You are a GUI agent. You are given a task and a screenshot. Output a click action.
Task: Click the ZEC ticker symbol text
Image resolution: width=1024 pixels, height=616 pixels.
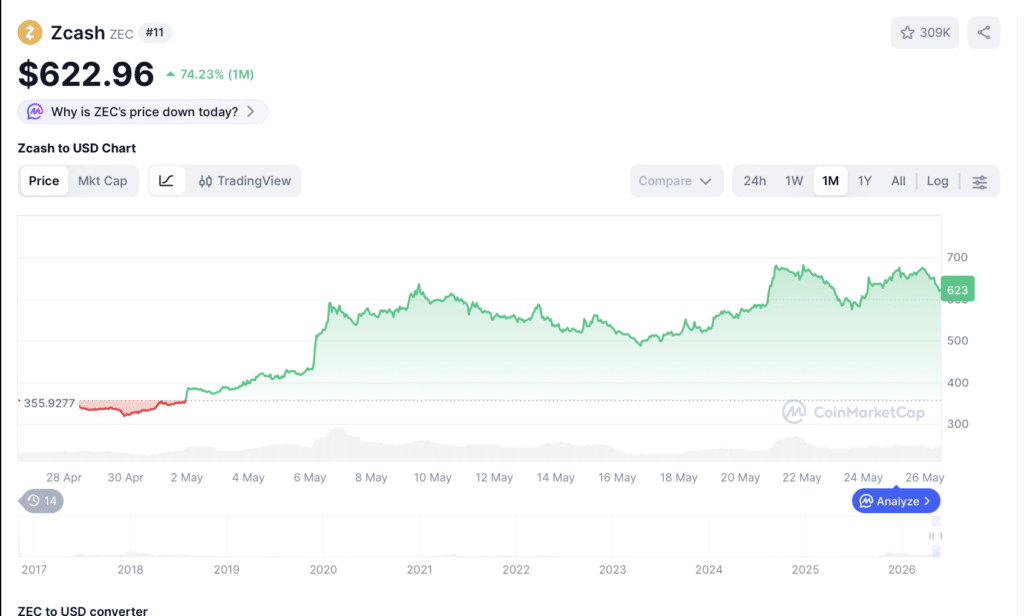click(121, 34)
